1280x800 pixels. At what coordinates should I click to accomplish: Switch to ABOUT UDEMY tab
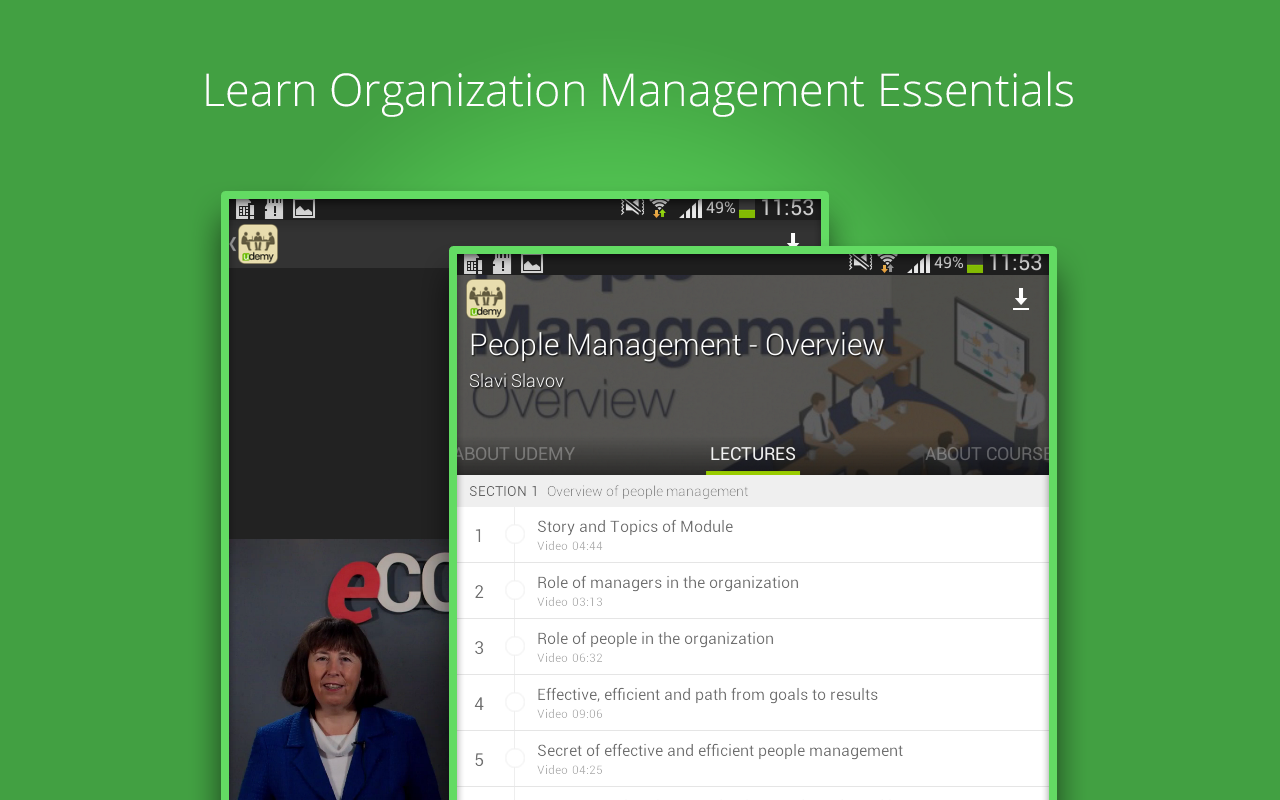(516, 454)
